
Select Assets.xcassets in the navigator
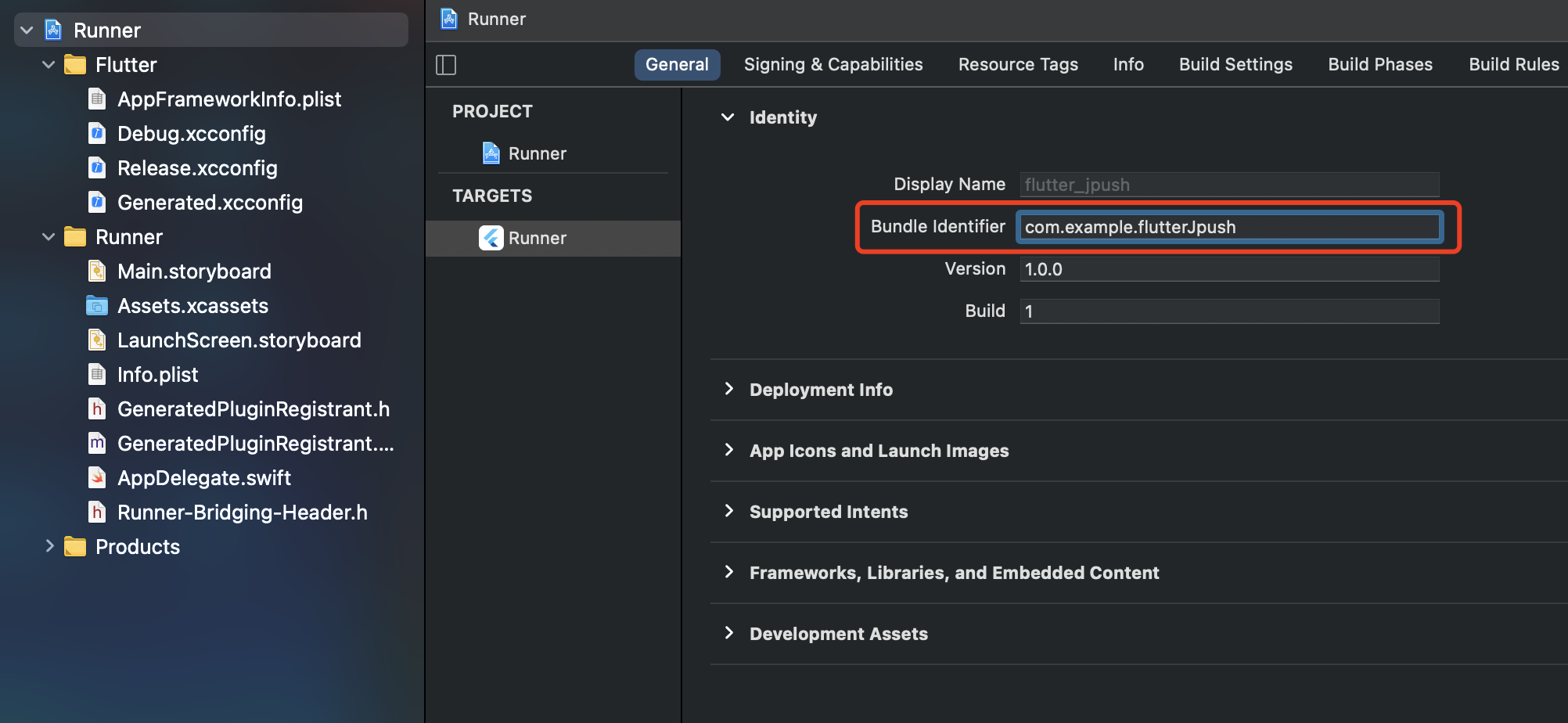192,306
